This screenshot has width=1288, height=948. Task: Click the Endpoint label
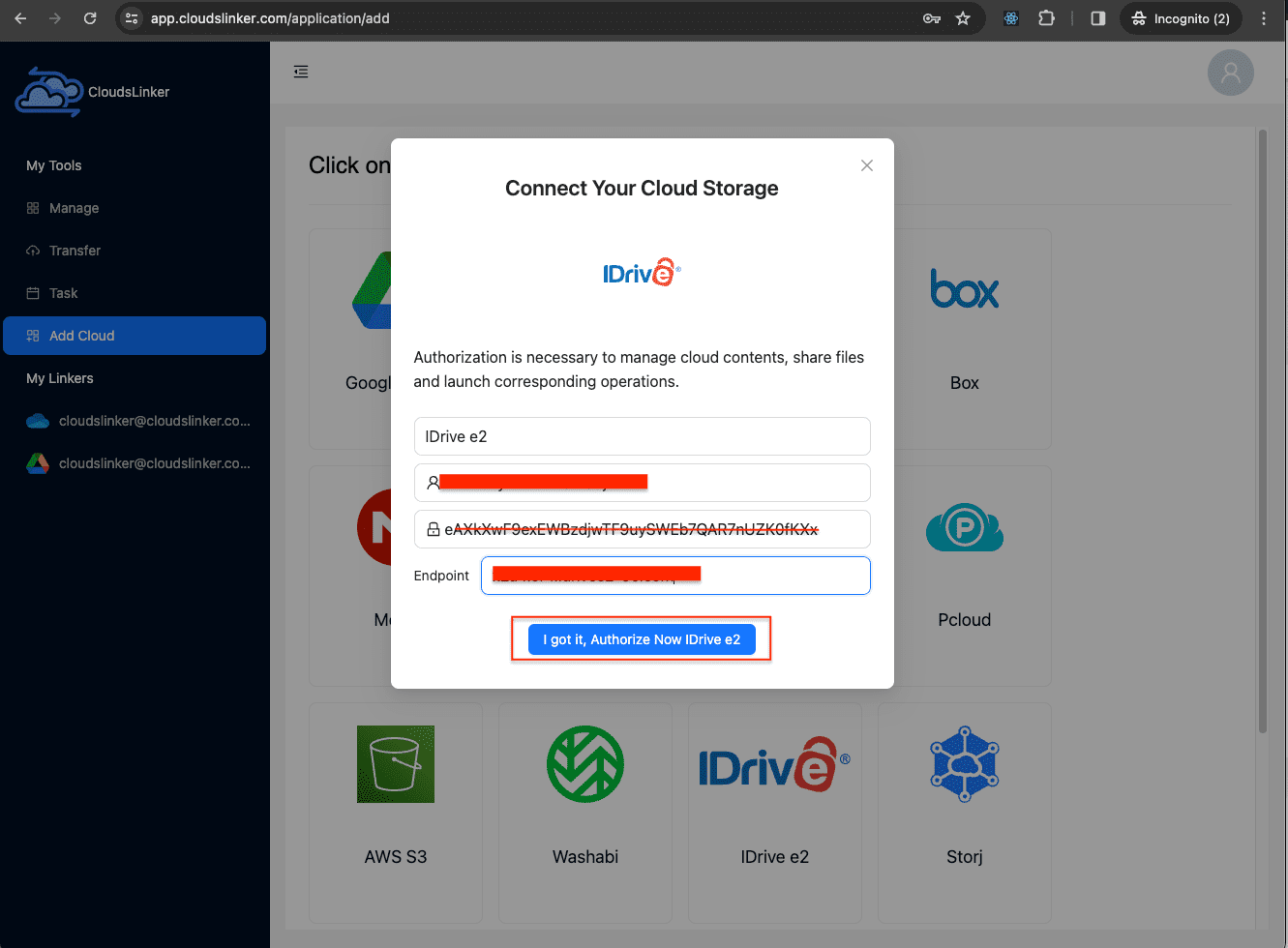point(441,576)
